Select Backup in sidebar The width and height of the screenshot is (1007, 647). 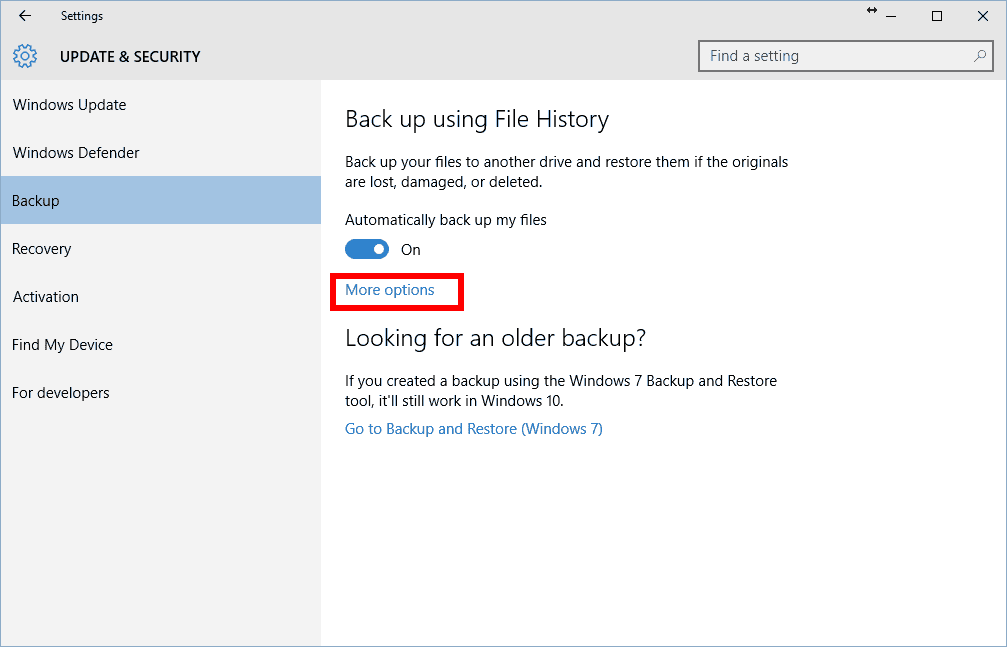pos(161,200)
